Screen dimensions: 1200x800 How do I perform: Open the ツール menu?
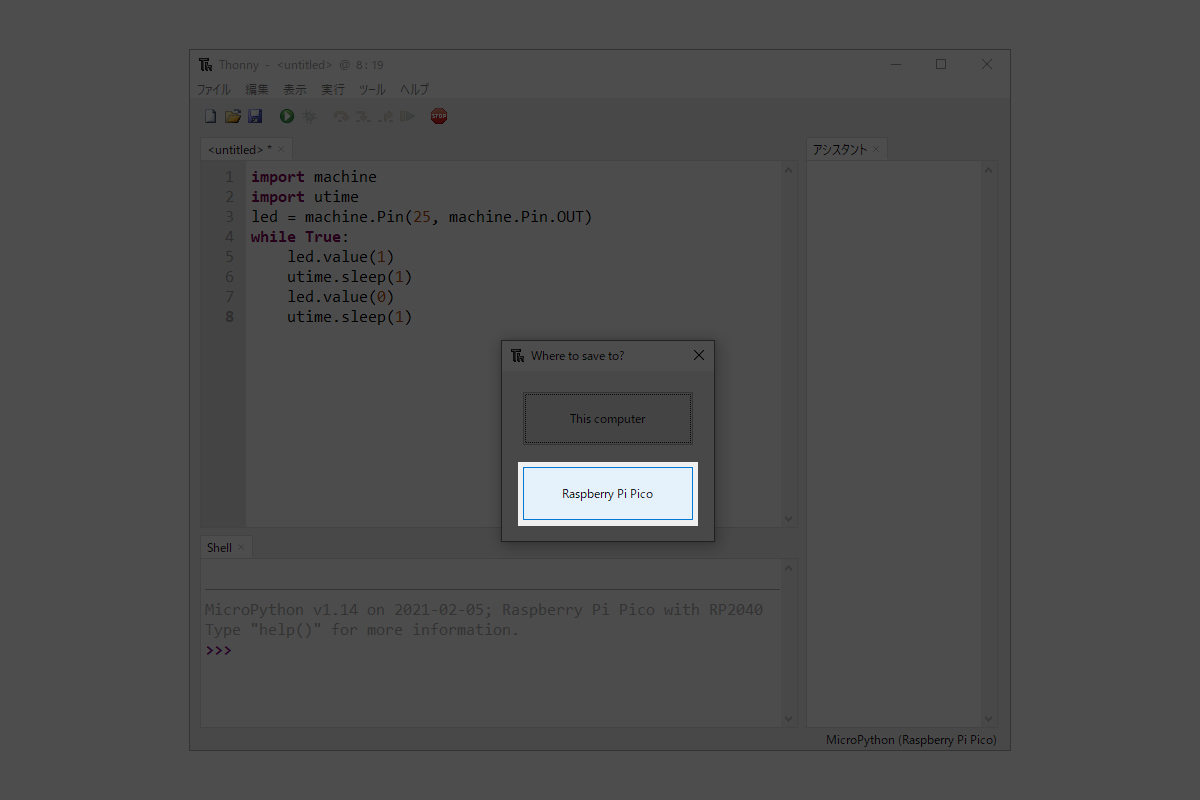tap(372, 89)
